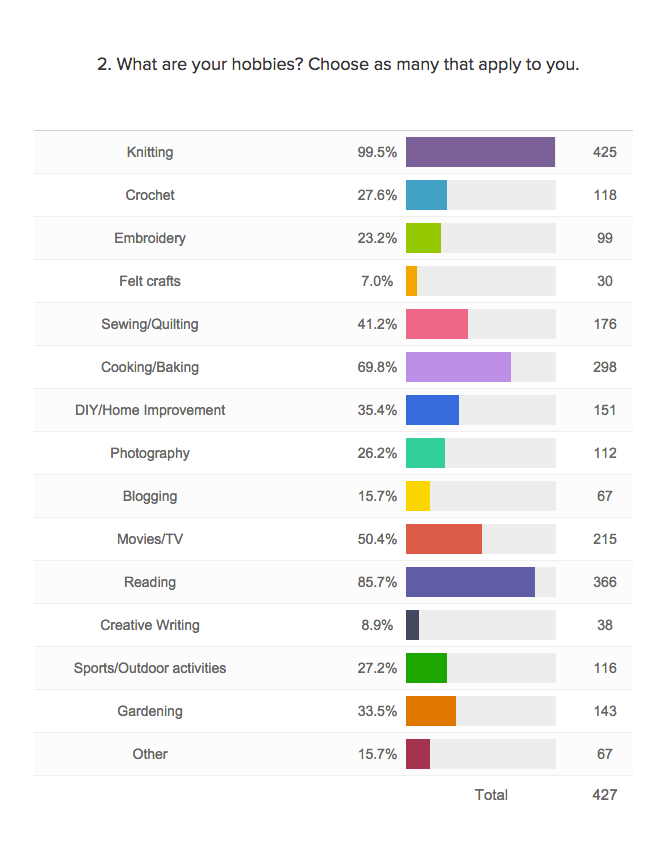Image resolution: width=670 pixels, height=860 pixels.
Task: Select the indigo Reading bar
Action: [x=470, y=582]
